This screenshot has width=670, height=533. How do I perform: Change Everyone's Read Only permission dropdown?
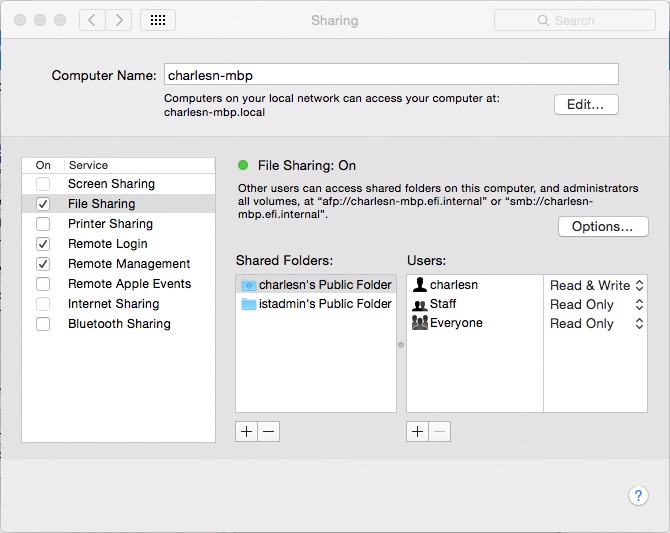[596, 323]
